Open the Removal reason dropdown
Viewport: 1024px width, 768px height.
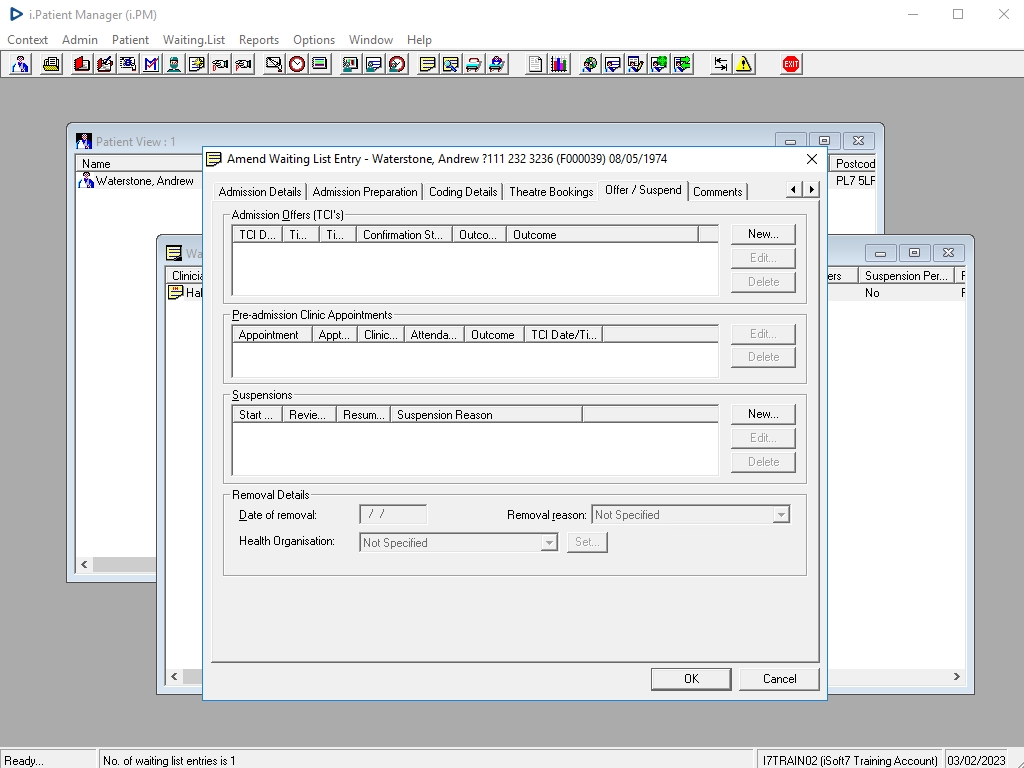coord(781,515)
